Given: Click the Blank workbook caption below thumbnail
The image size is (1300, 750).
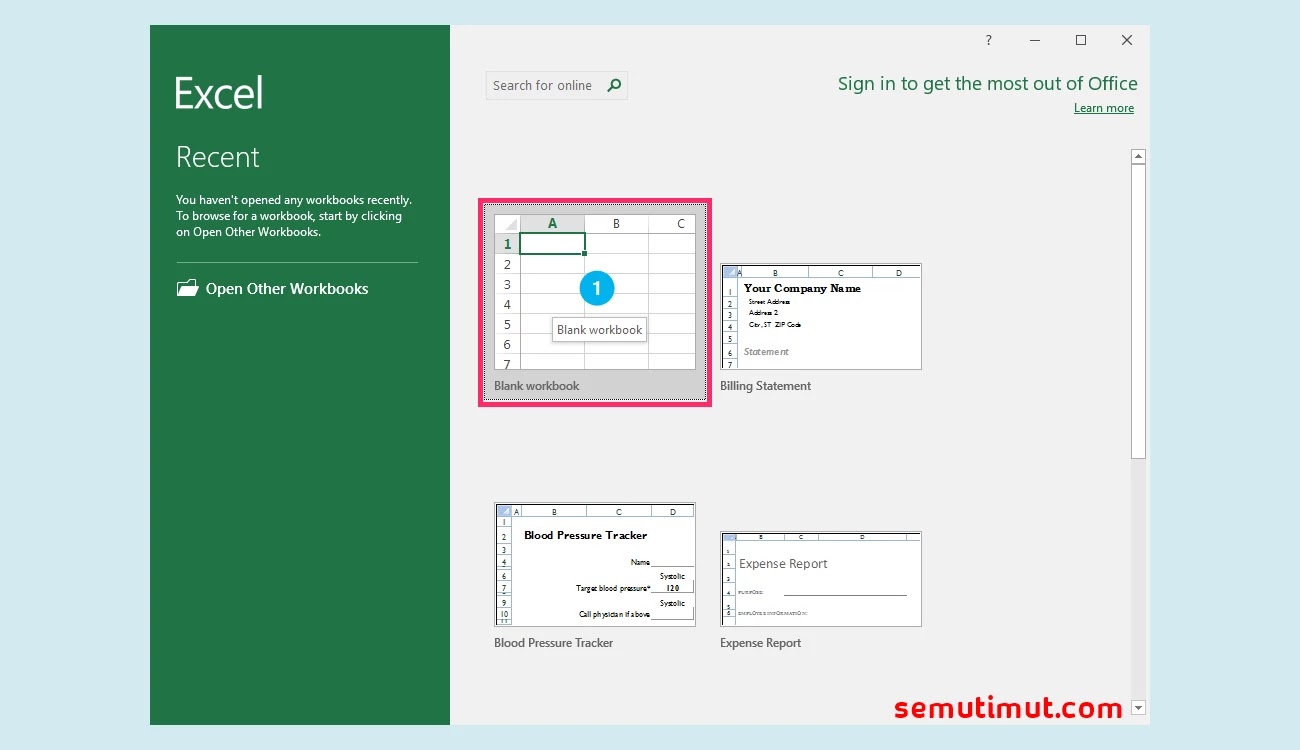Looking at the screenshot, I should click(537, 386).
